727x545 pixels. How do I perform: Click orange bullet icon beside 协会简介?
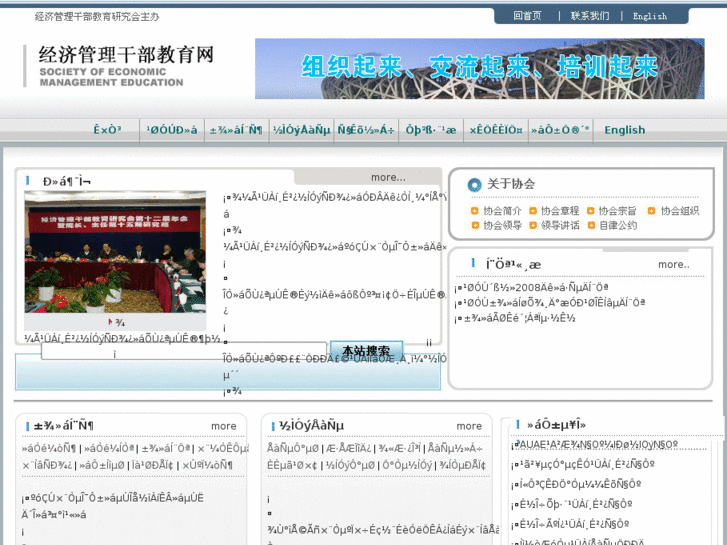point(474,211)
